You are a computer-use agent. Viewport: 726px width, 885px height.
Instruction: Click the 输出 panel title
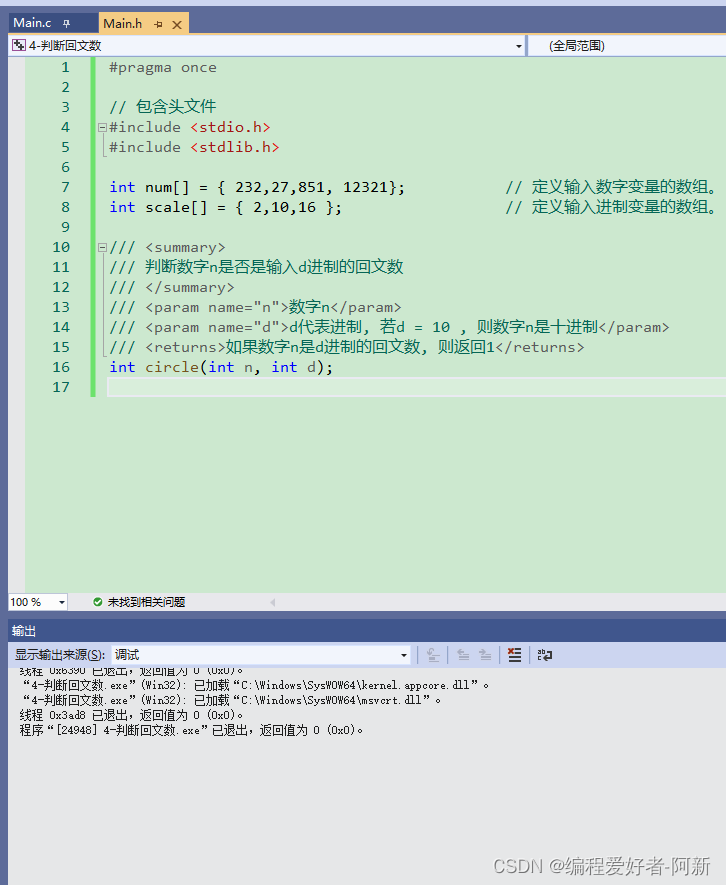click(x=24, y=631)
